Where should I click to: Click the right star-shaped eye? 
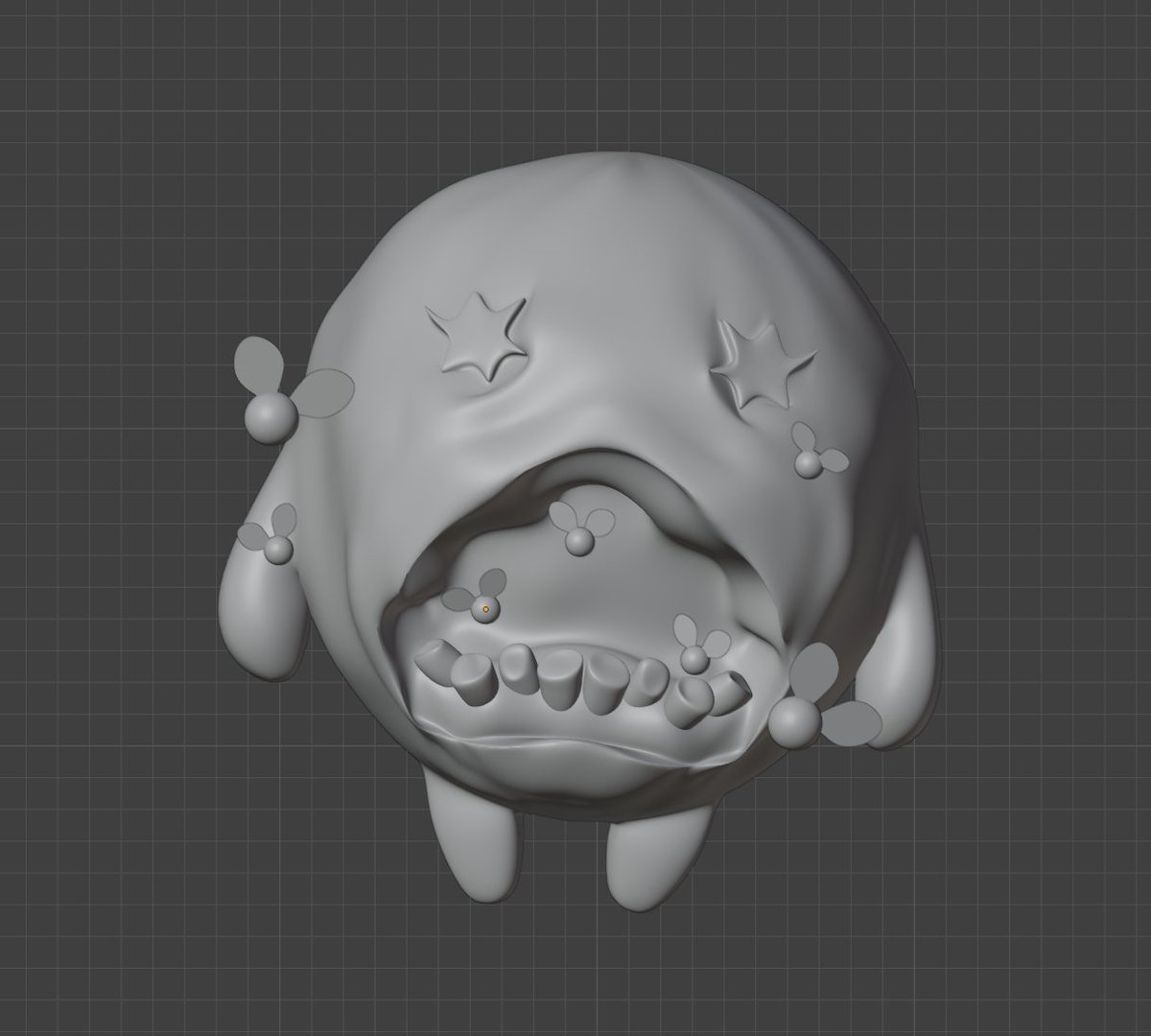click(763, 364)
